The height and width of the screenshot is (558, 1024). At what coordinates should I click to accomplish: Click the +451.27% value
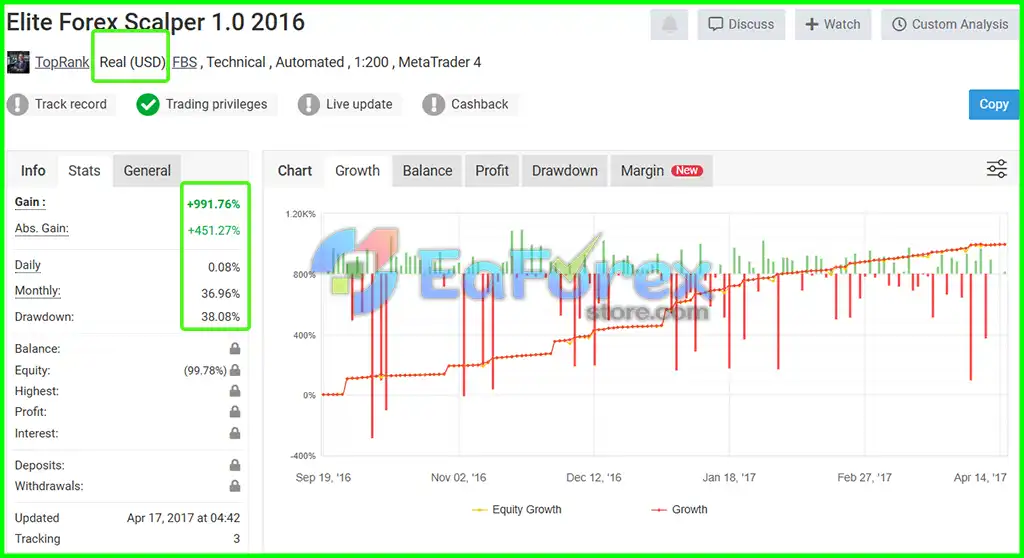(x=214, y=230)
